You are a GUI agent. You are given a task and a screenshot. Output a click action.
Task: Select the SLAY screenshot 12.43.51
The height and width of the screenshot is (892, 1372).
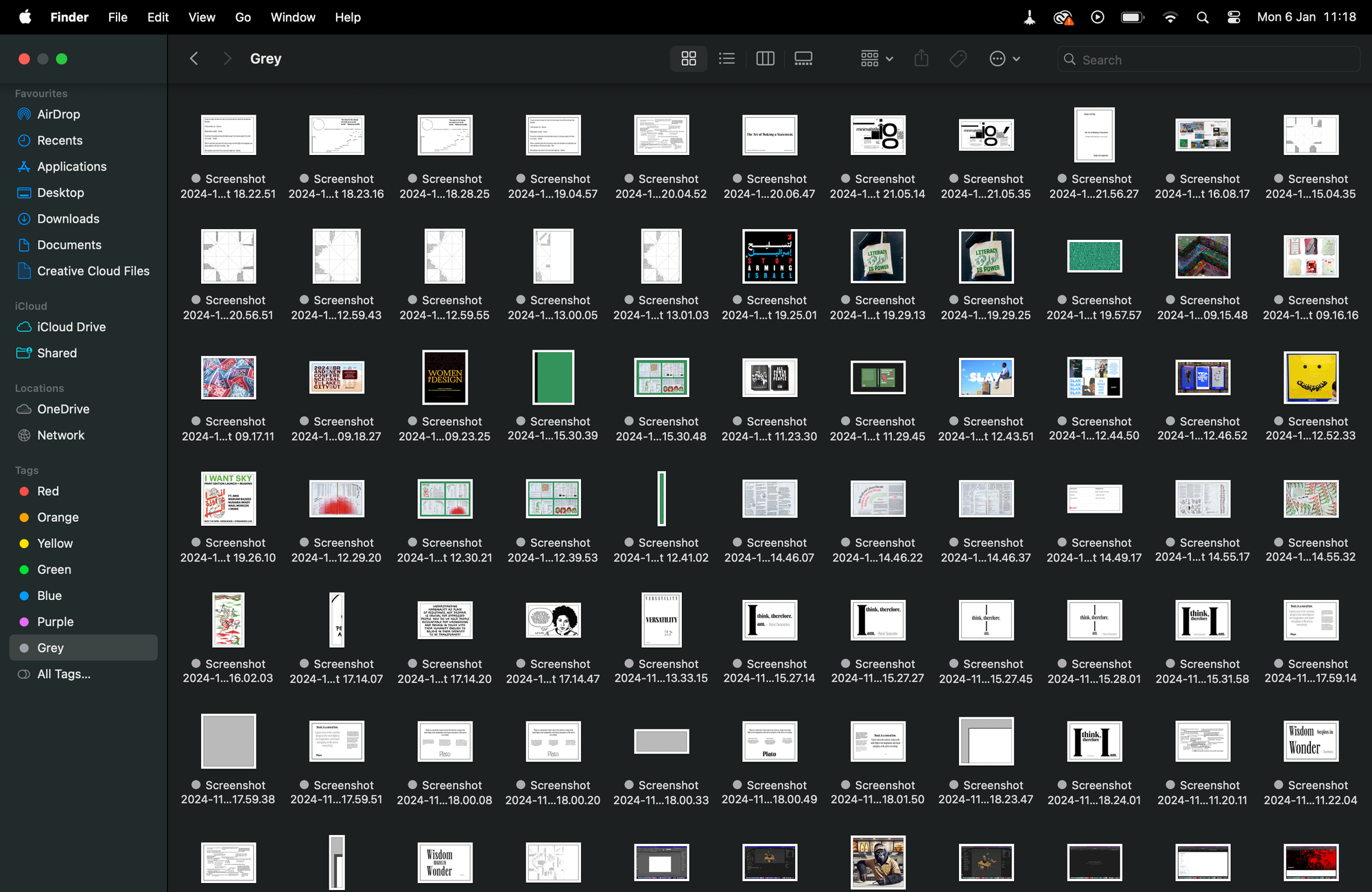(x=986, y=377)
